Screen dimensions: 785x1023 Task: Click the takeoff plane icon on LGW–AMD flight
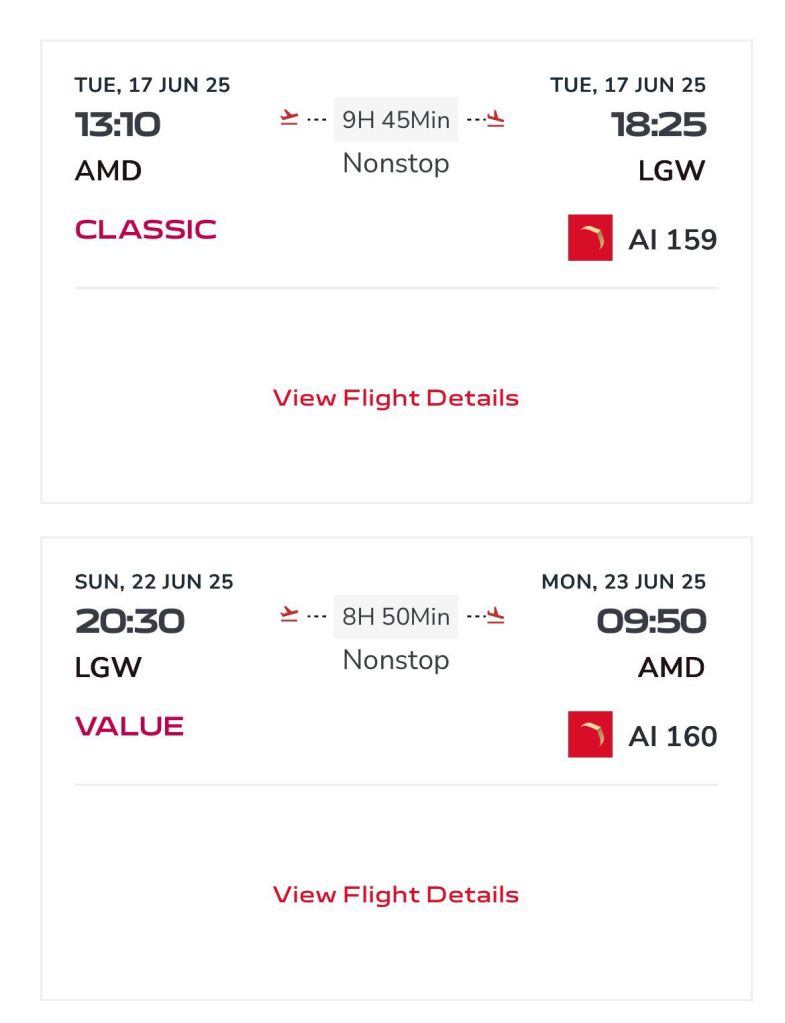click(x=289, y=616)
